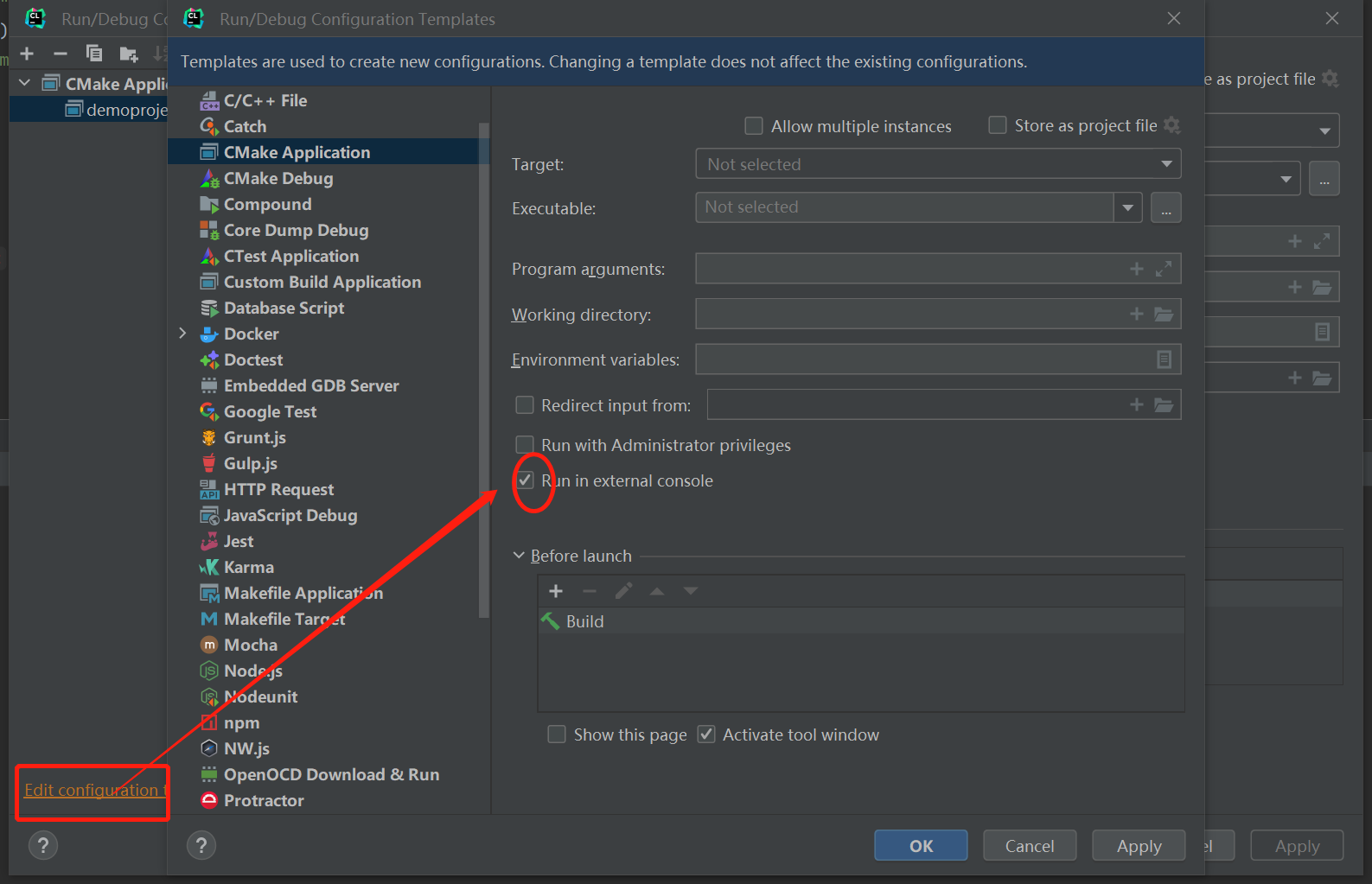Image resolution: width=1372 pixels, height=884 pixels.
Task: Select the Google Test template
Action: [270, 411]
